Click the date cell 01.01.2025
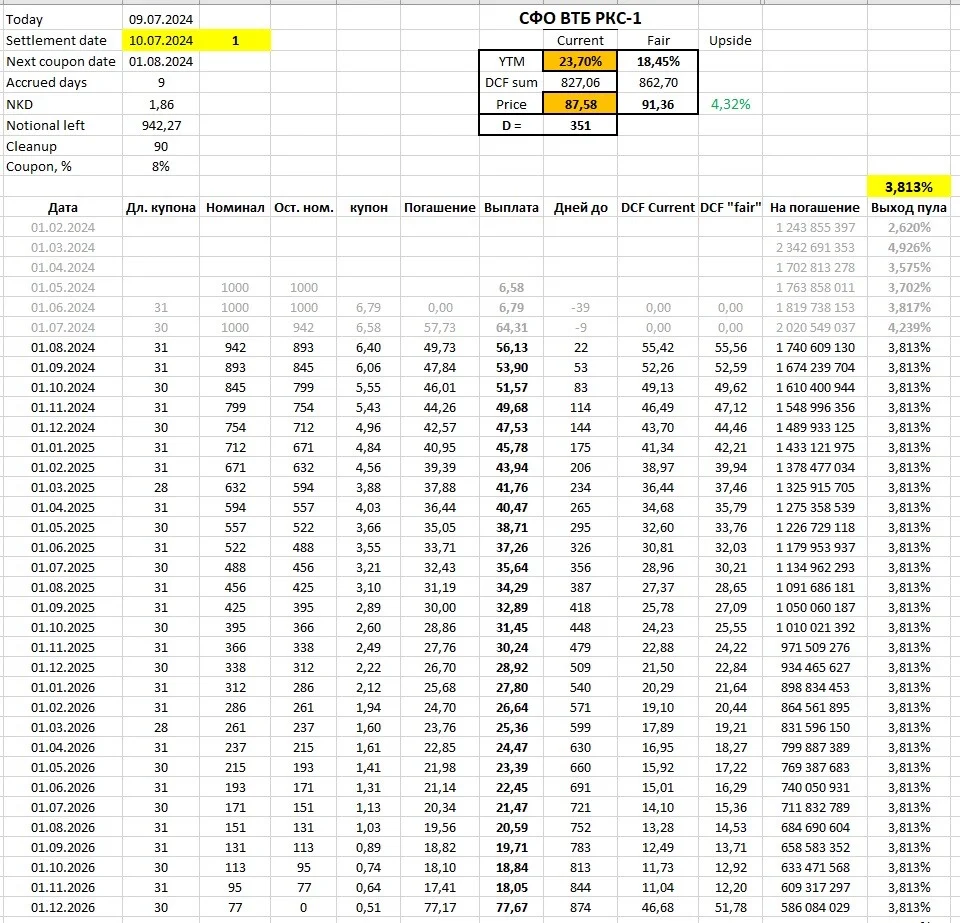960x923 pixels. pos(63,447)
